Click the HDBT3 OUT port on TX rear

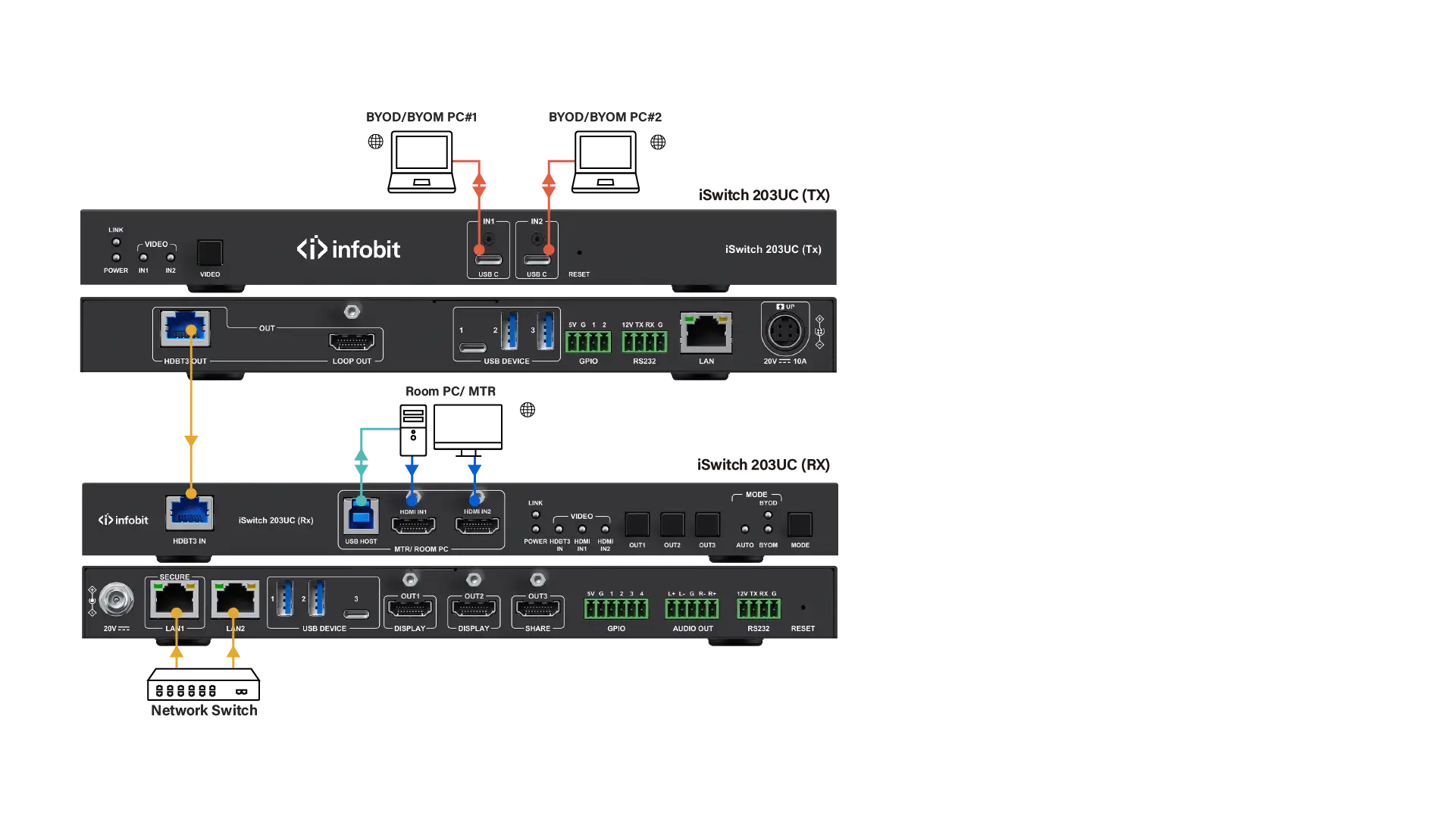click(186, 330)
